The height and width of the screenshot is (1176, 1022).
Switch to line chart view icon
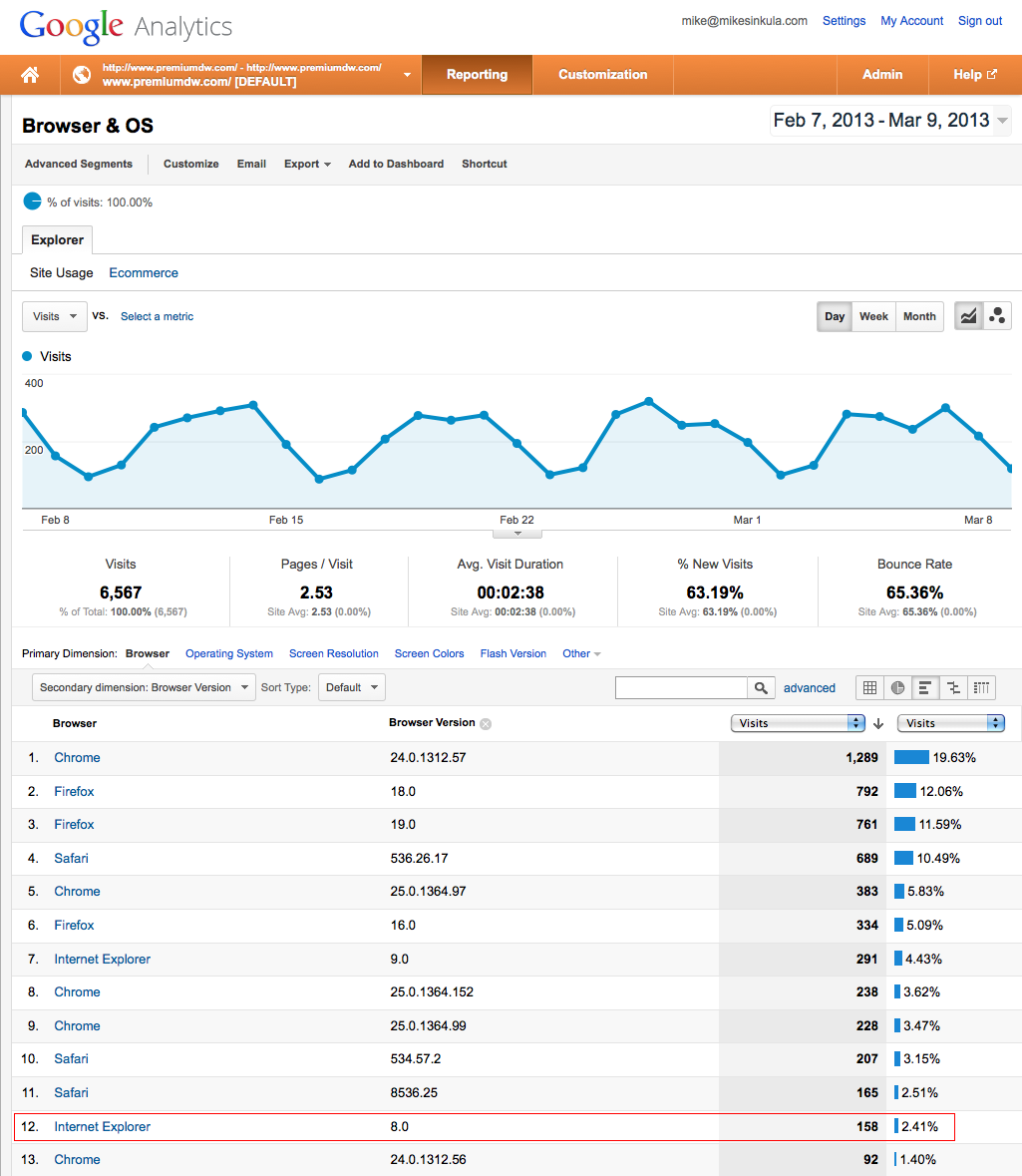click(969, 316)
